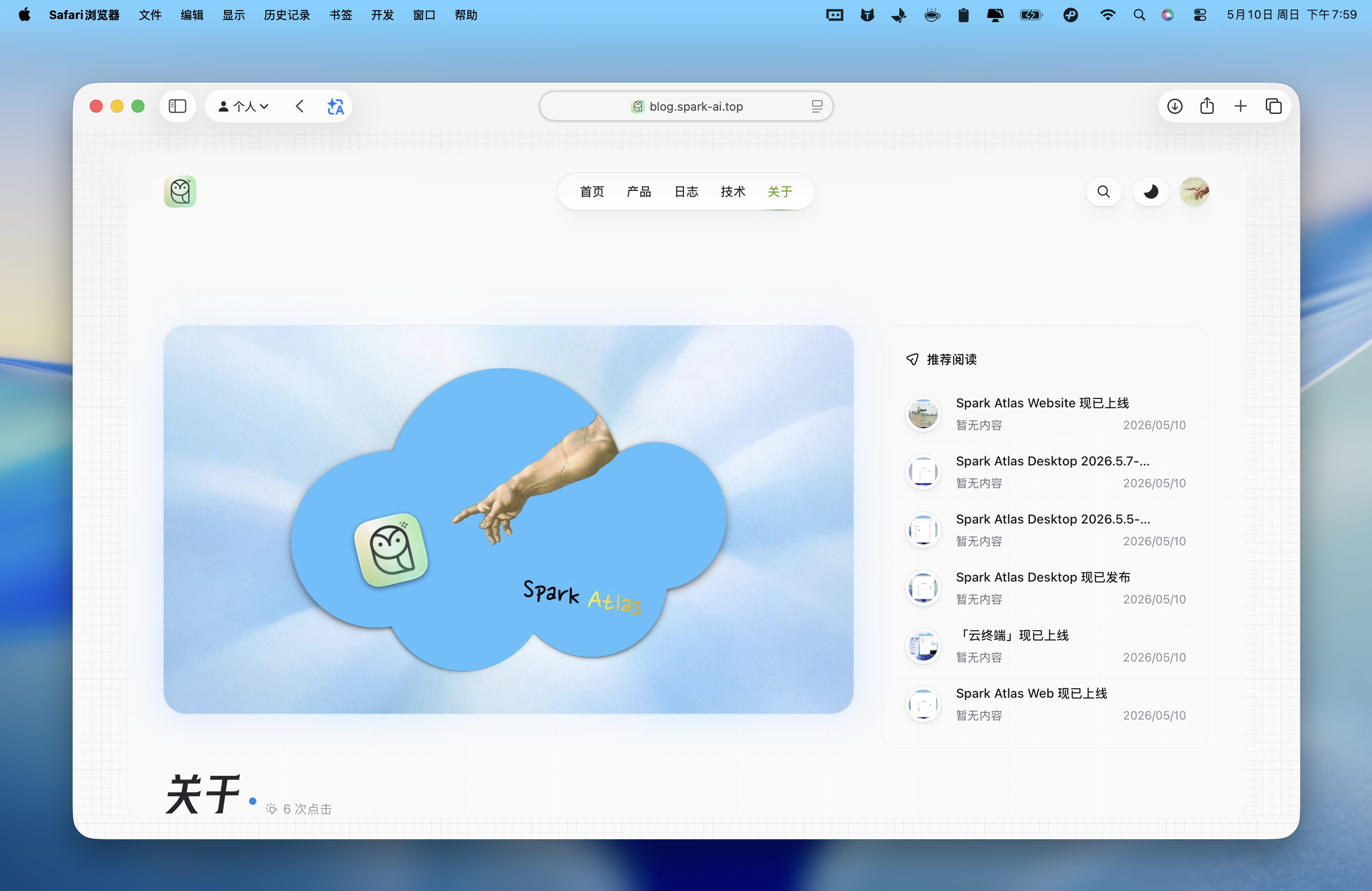1372x891 pixels.
Task: Show the tab overview
Action: [1274, 106]
